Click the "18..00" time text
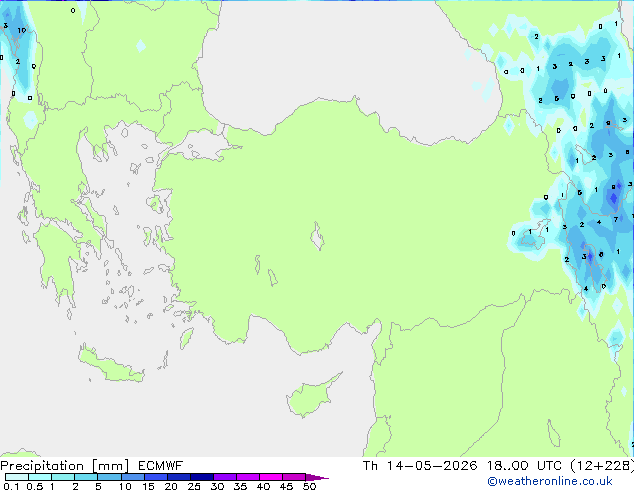 (x=507, y=466)
